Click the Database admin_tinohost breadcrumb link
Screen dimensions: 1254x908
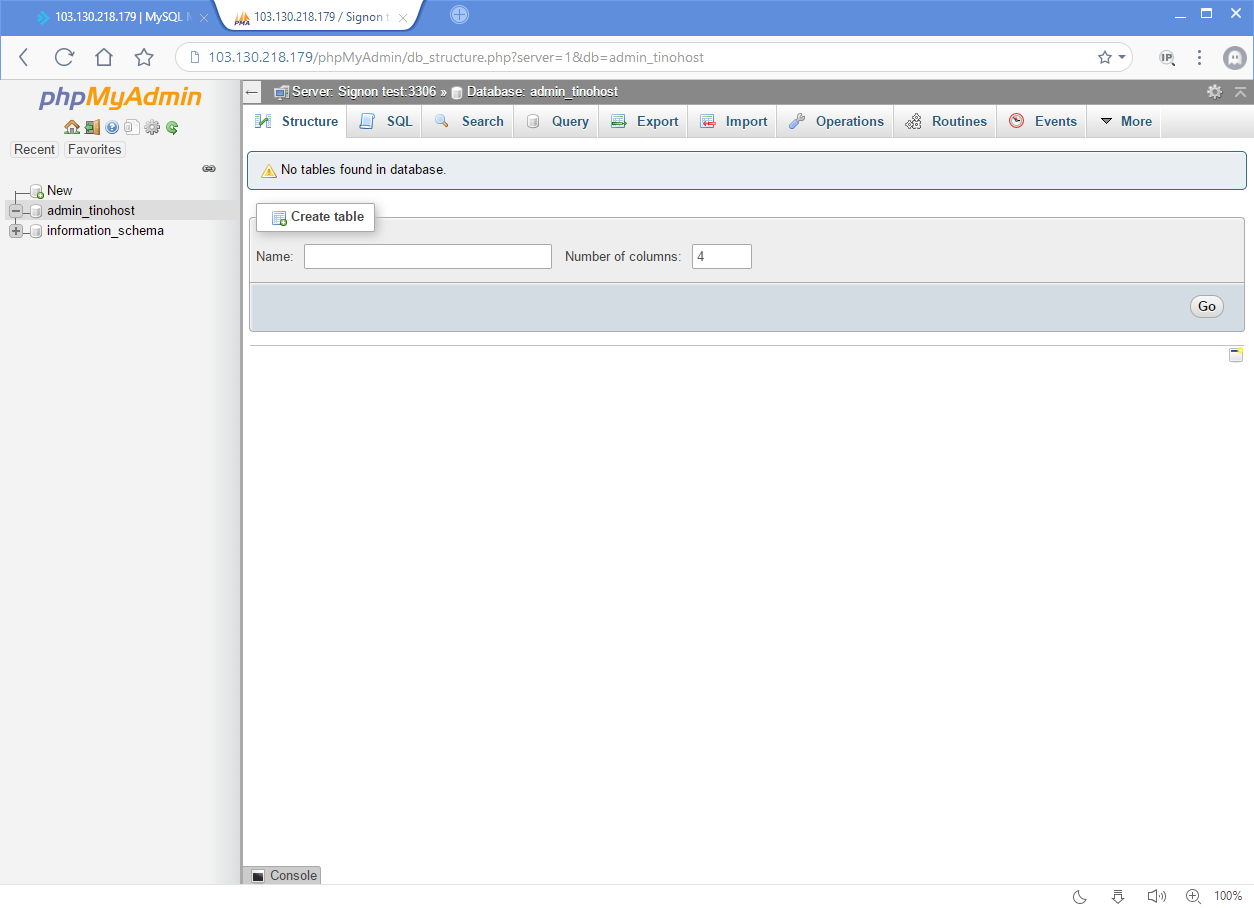pyautogui.click(x=544, y=90)
